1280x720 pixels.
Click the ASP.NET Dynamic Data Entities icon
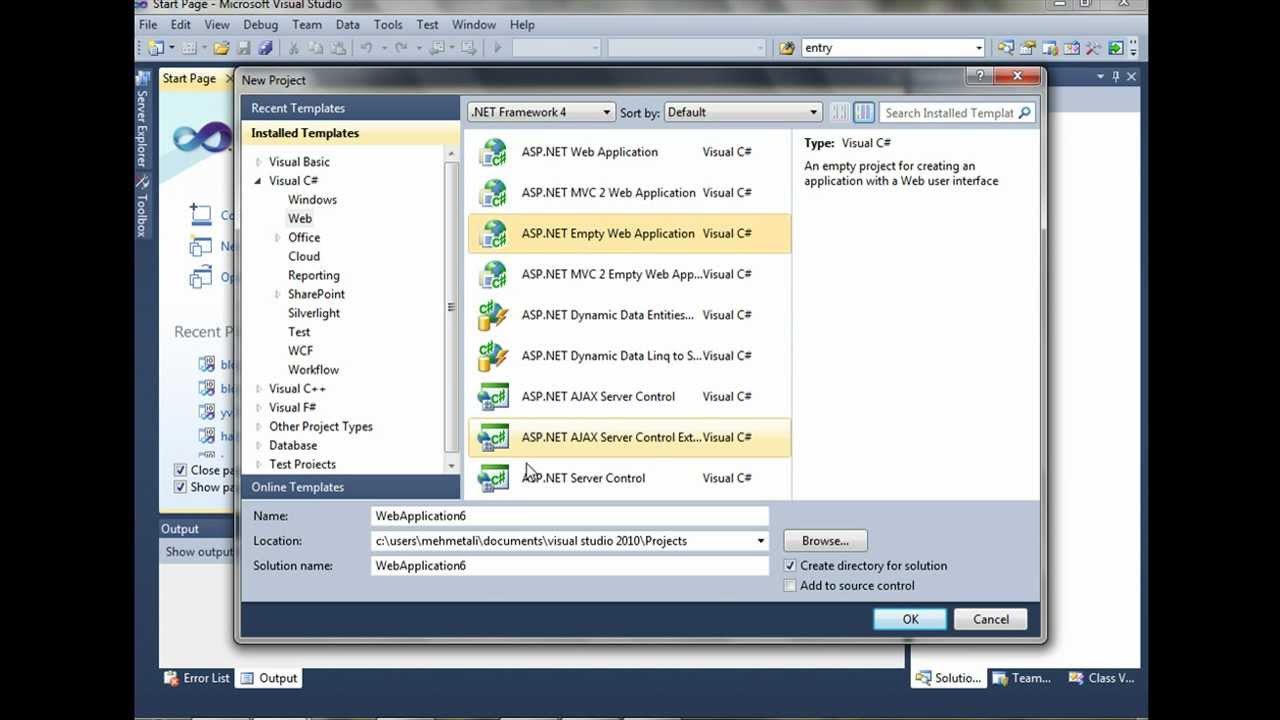[x=493, y=315]
